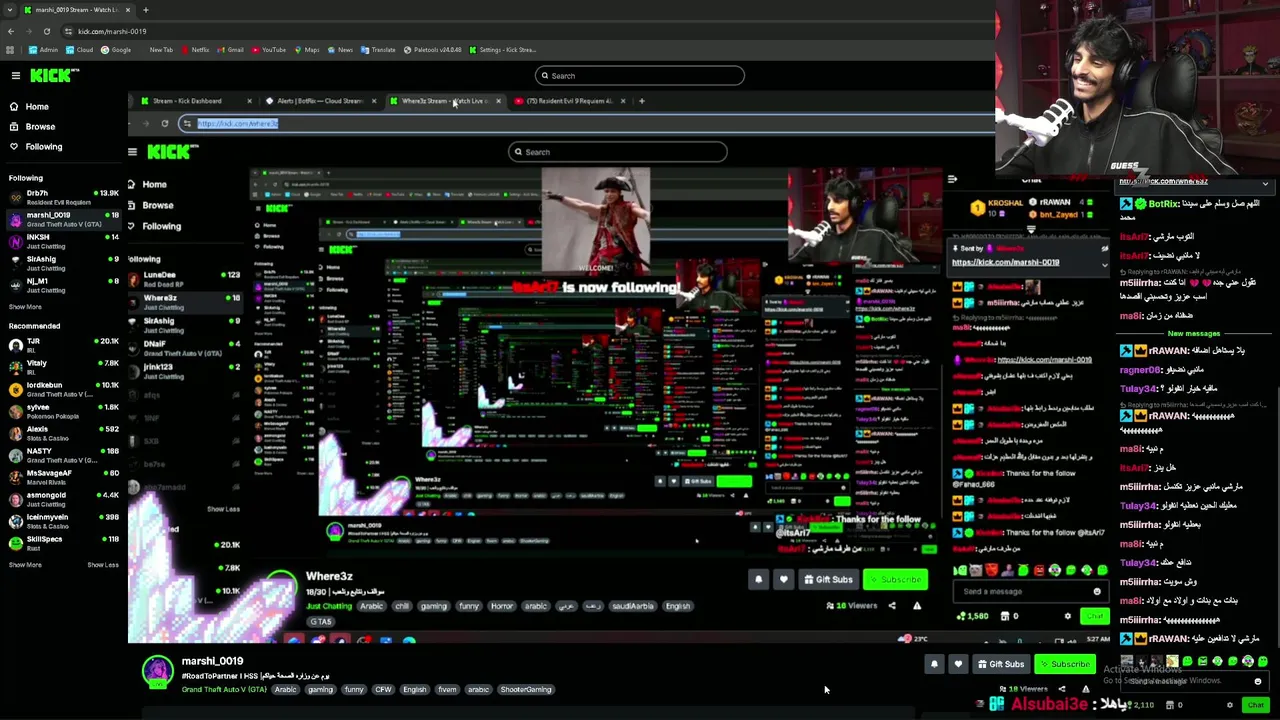Go to Home in the Kick sidebar
The width and height of the screenshot is (1280, 720).
tap(29, 107)
